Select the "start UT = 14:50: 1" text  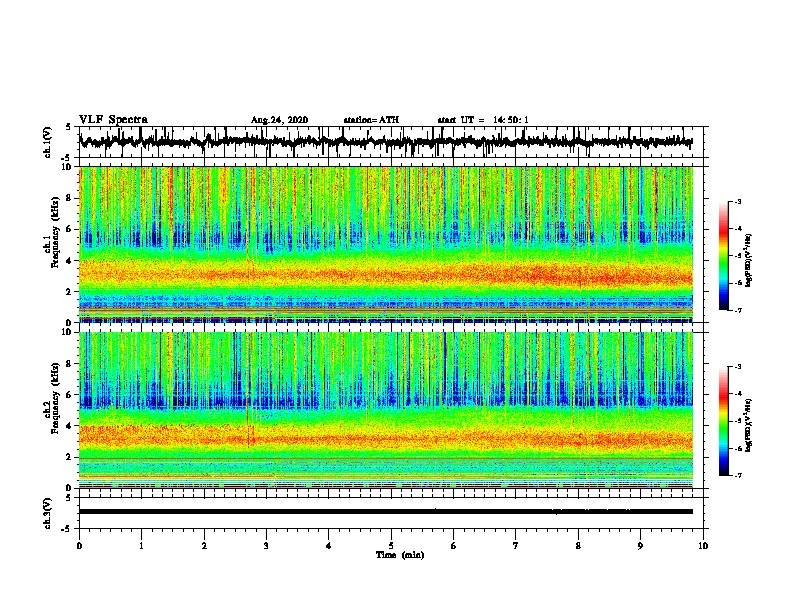(x=483, y=120)
